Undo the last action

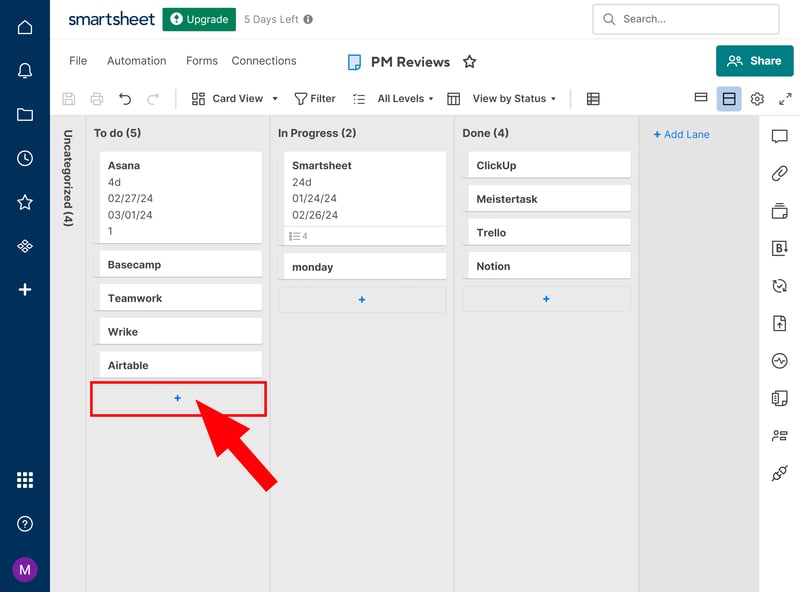click(125, 98)
